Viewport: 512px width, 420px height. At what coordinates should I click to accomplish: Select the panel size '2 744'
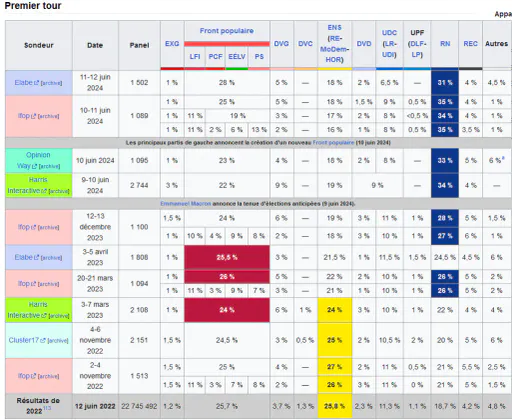(x=139, y=185)
